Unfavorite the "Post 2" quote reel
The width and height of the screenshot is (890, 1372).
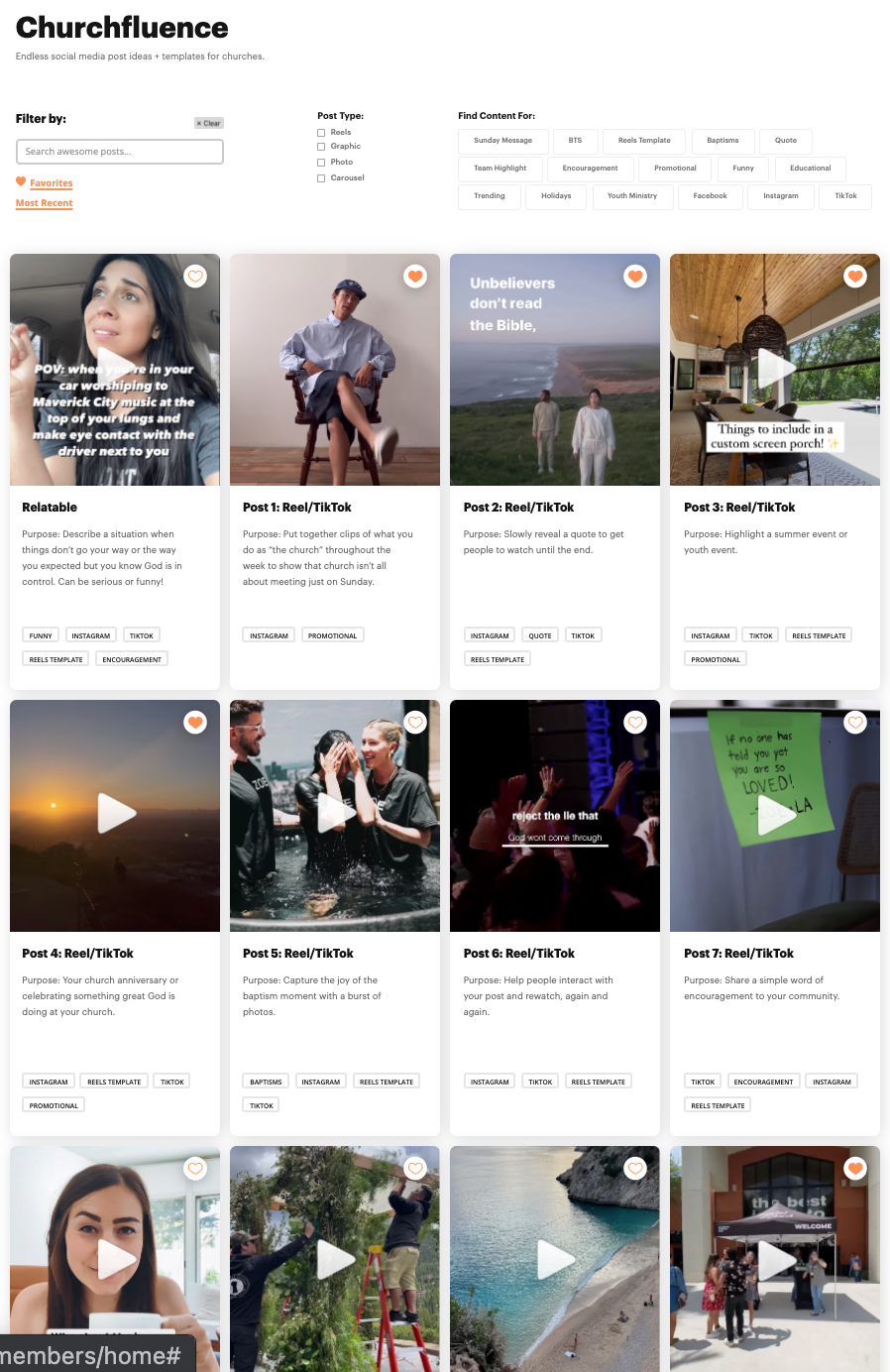coord(635,277)
